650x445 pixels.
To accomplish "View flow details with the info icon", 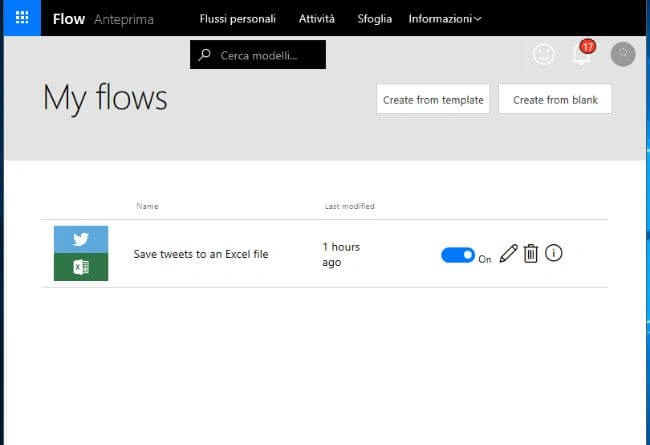I will click(553, 253).
